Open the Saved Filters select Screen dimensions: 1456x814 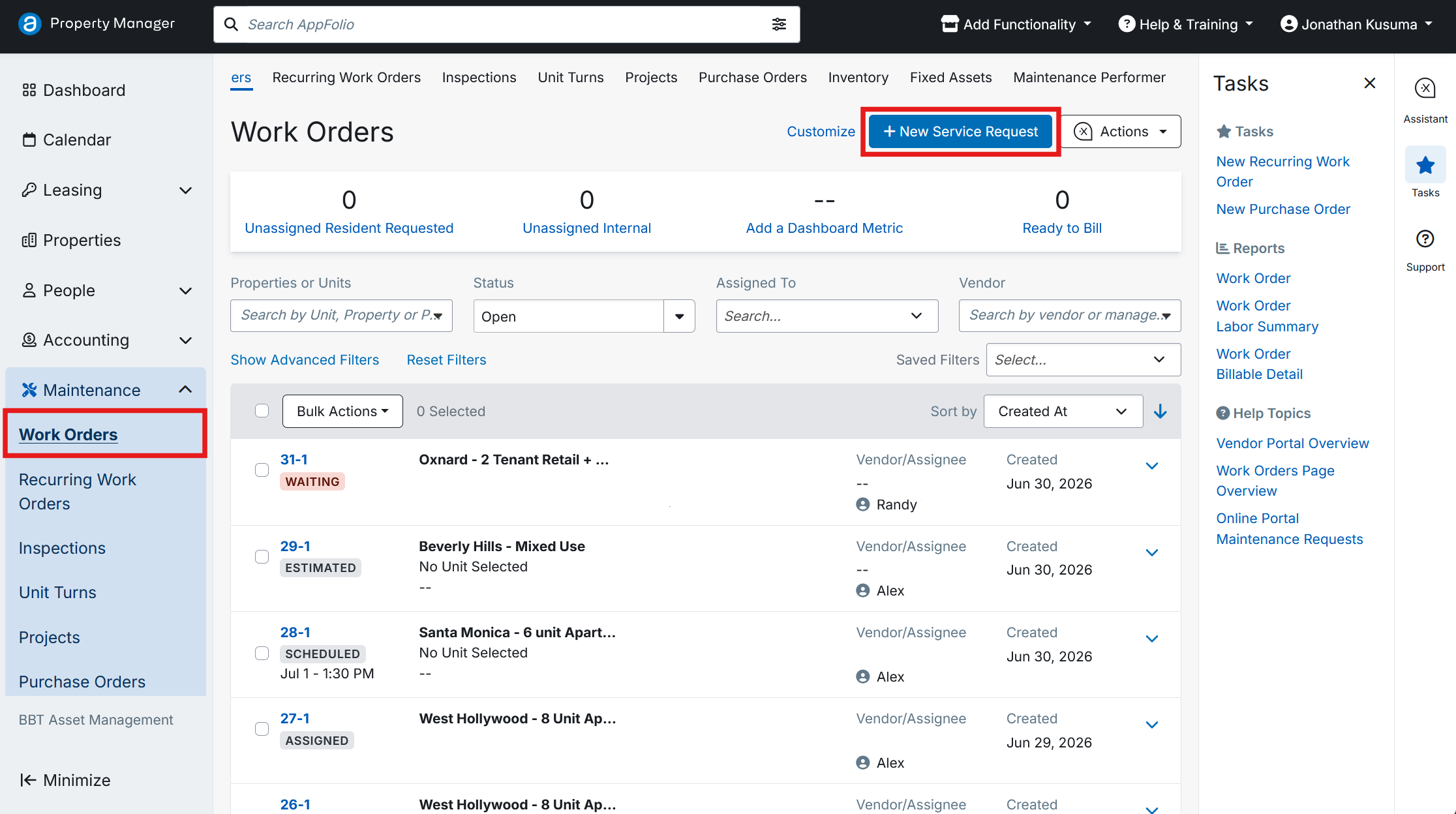1083,360
